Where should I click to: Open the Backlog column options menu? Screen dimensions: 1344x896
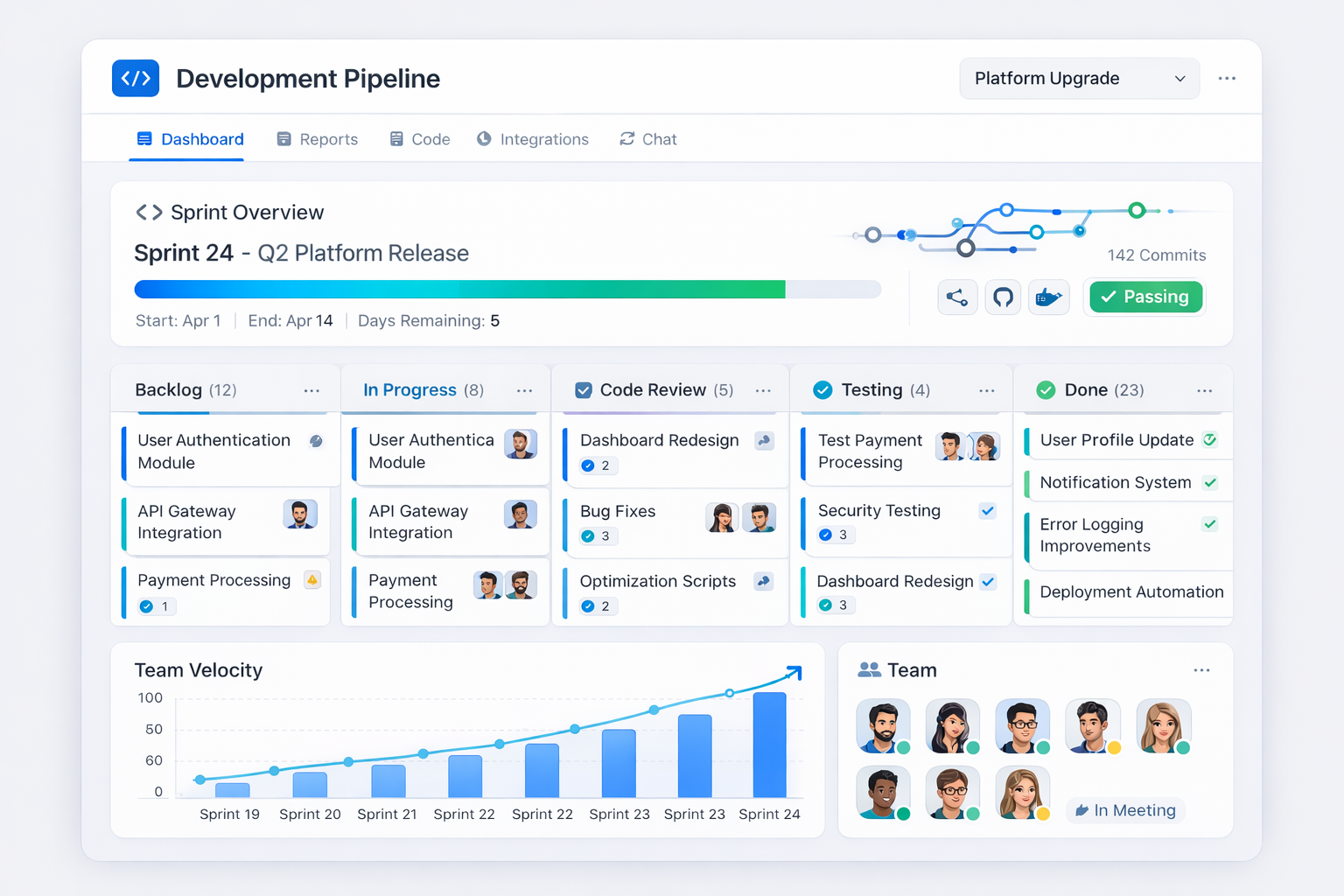(x=311, y=390)
